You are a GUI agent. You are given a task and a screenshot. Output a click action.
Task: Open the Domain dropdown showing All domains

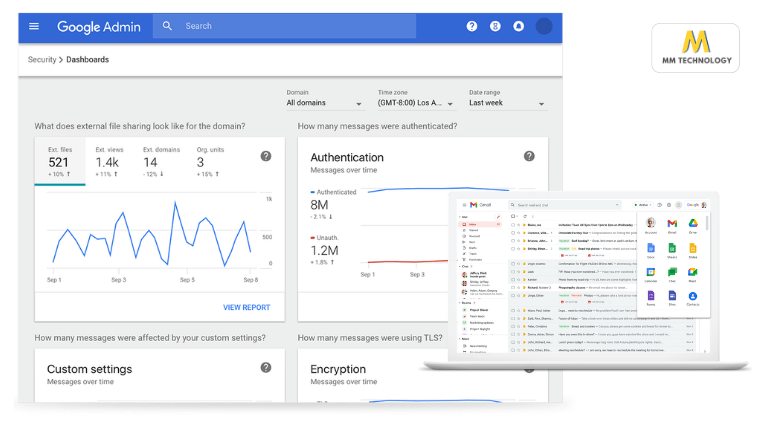click(324, 103)
